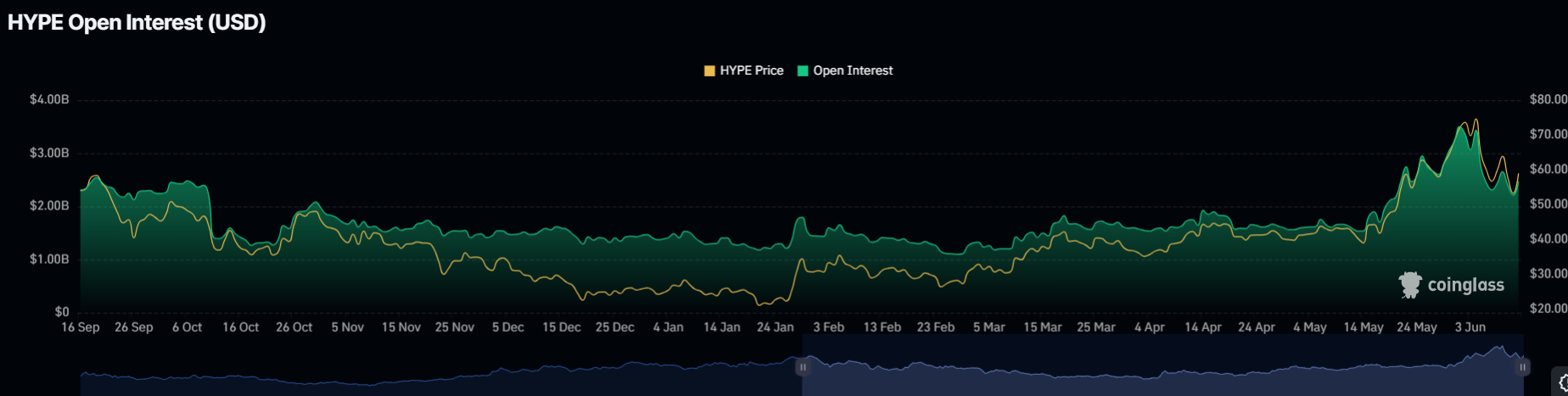Click the $1.00B axis label
The height and width of the screenshot is (396, 1568).
tap(49, 259)
